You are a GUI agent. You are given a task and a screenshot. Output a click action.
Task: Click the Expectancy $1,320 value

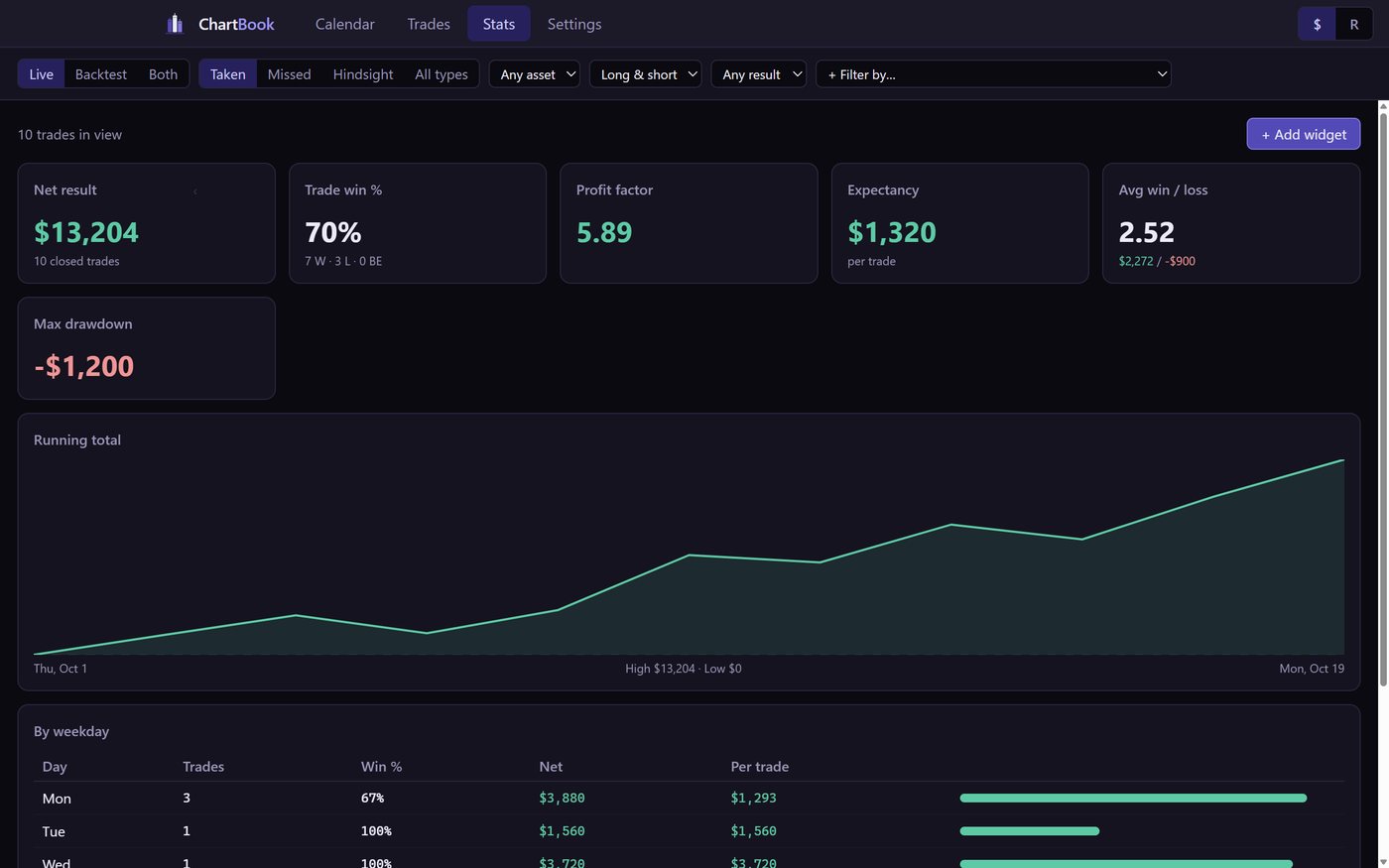[892, 232]
